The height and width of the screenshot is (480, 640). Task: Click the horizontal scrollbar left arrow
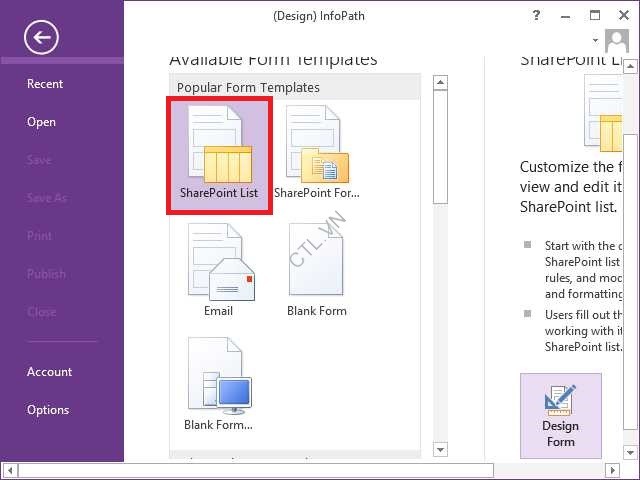click(9, 469)
